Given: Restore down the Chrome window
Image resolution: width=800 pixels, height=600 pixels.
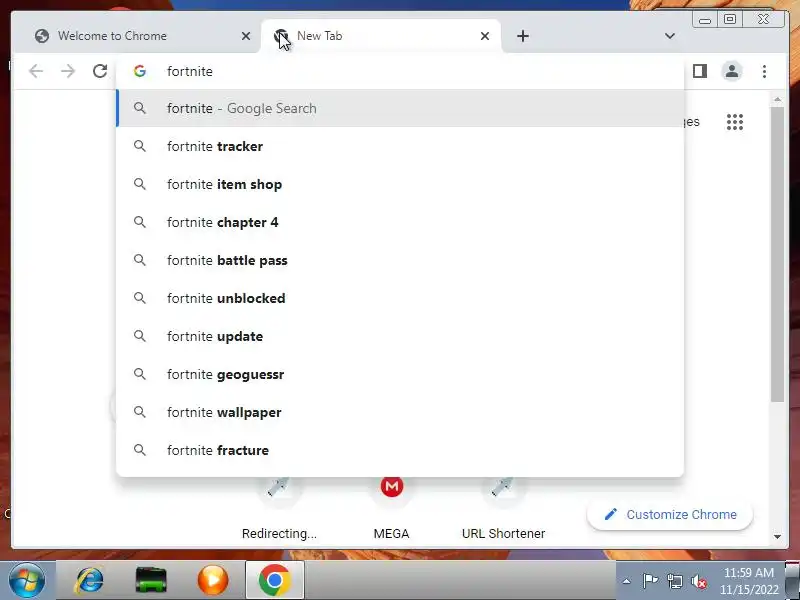Looking at the screenshot, I should (x=730, y=19).
